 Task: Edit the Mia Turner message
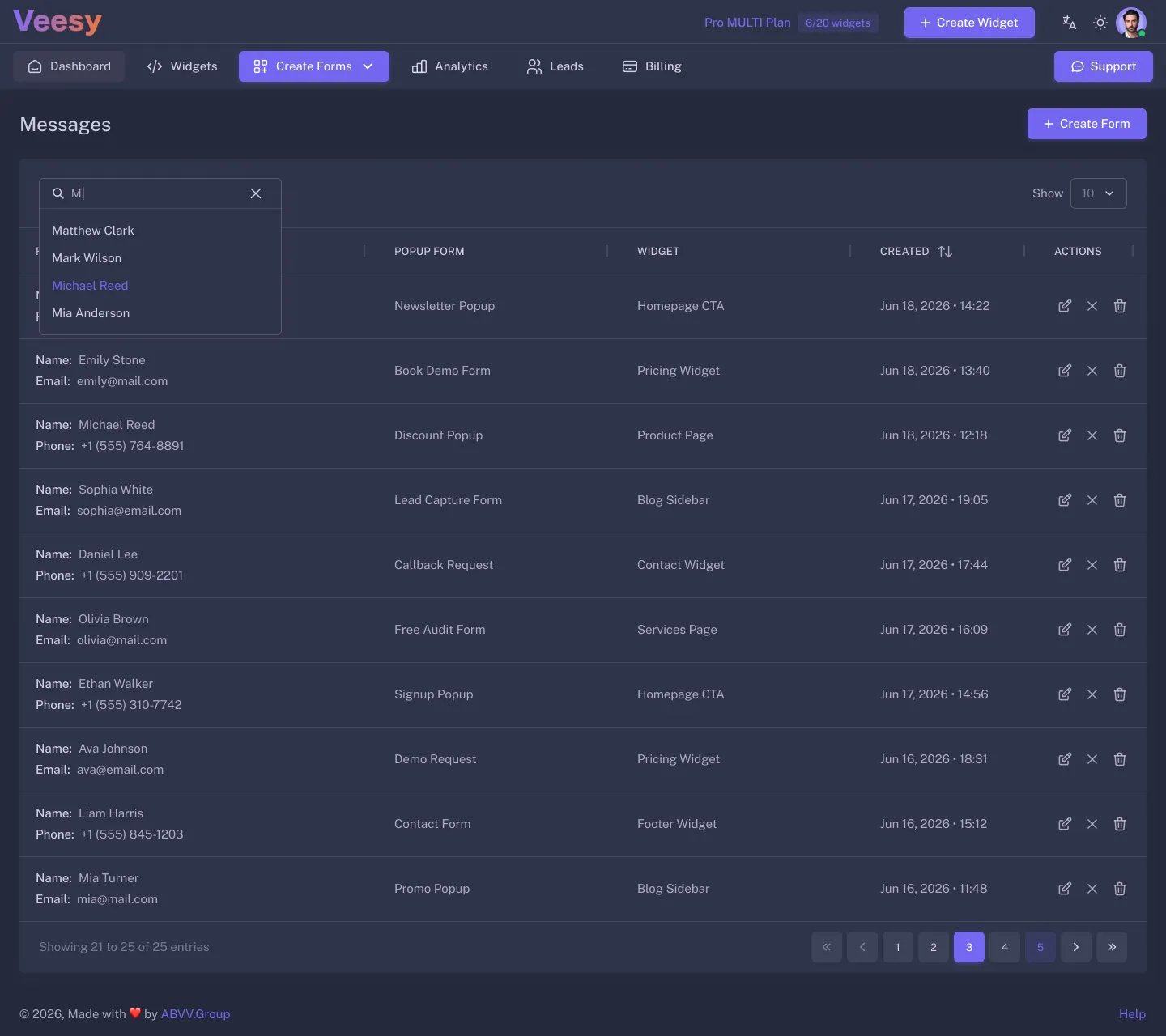point(1065,889)
